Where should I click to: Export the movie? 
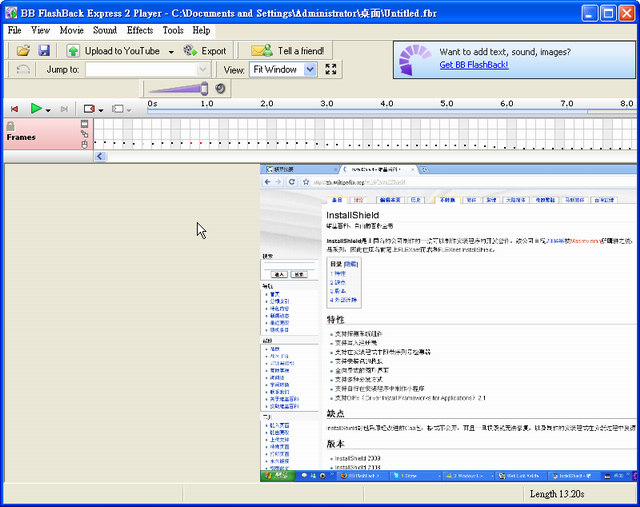coord(205,51)
